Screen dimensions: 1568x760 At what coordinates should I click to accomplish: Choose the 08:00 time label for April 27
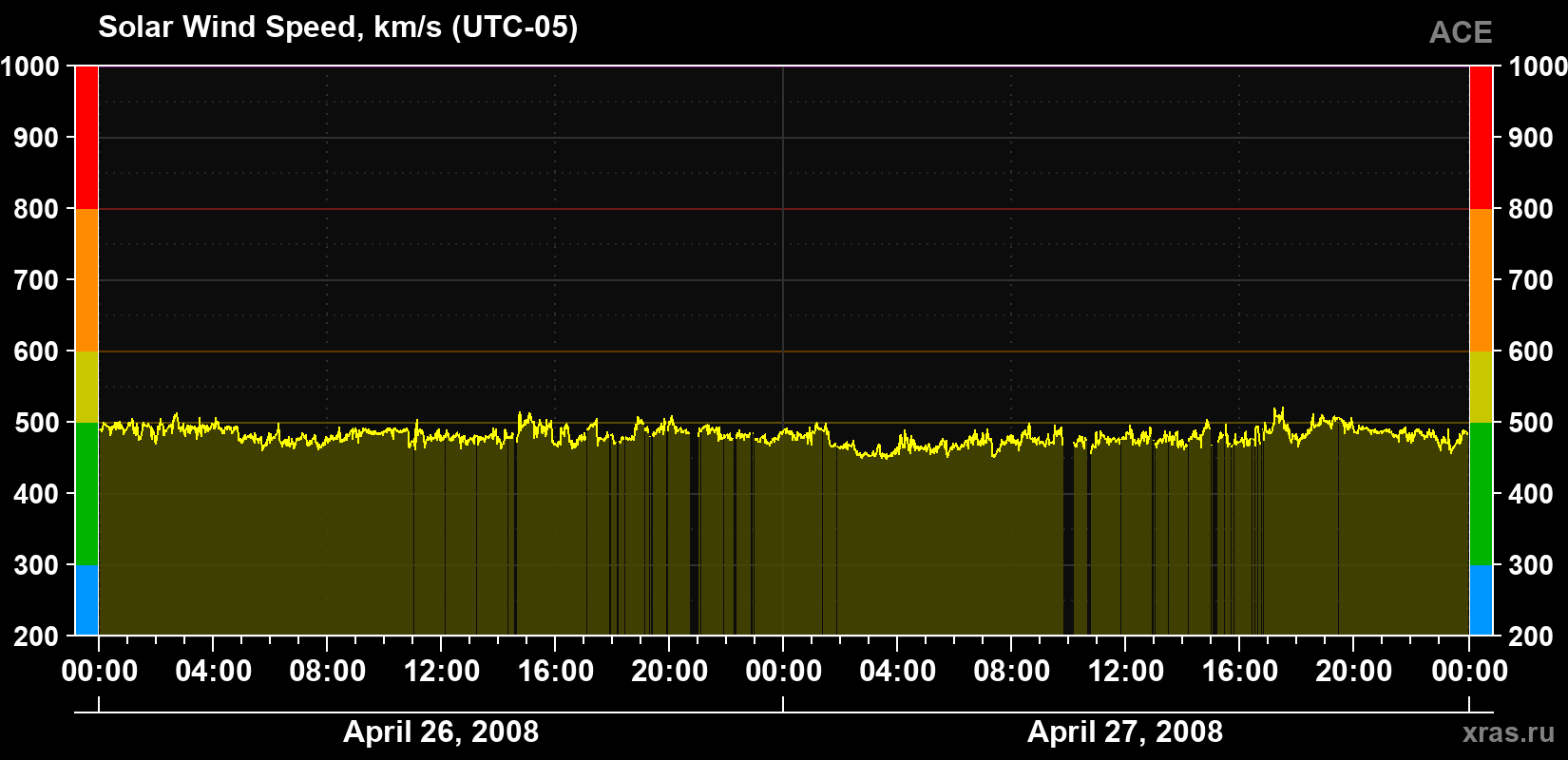(x=1011, y=672)
